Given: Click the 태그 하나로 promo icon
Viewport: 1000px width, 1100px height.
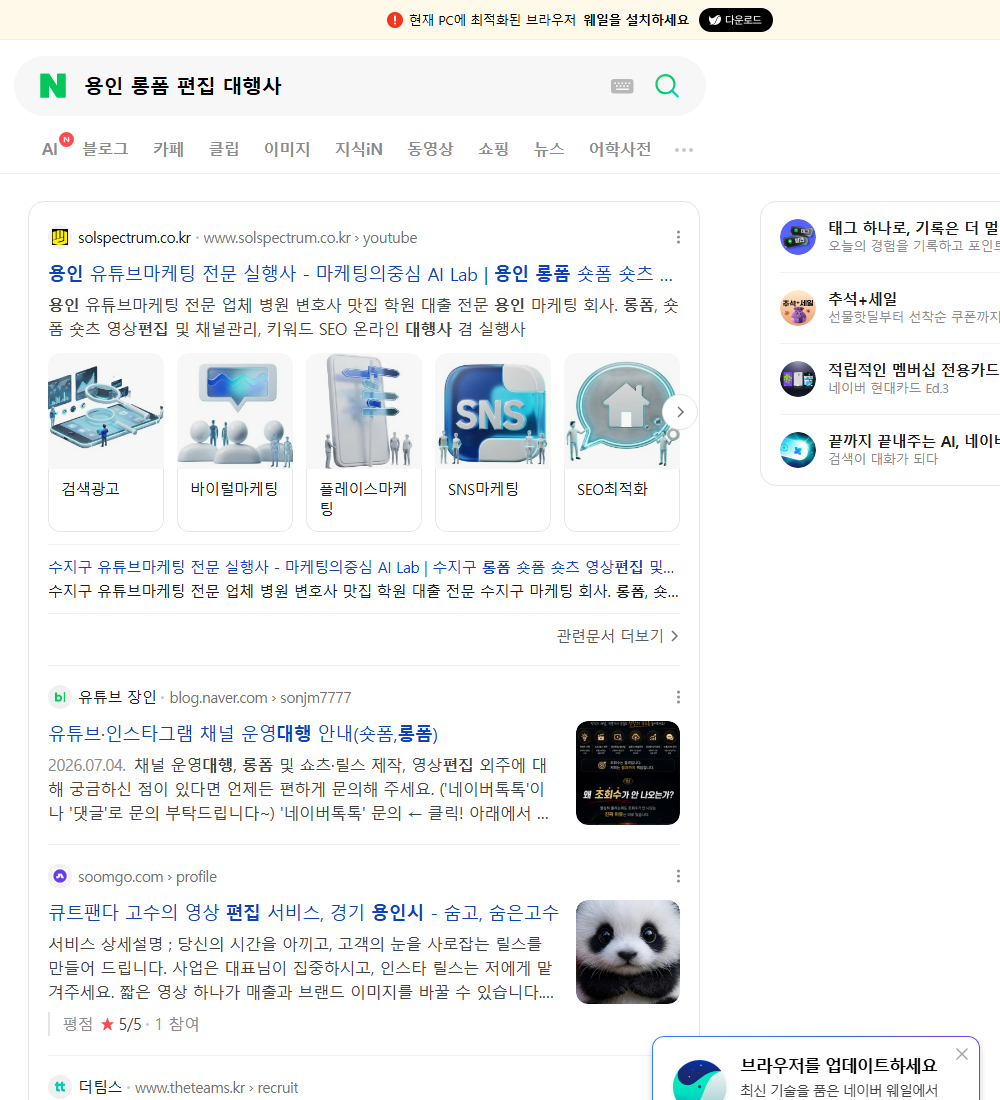Looking at the screenshot, I should coord(798,236).
